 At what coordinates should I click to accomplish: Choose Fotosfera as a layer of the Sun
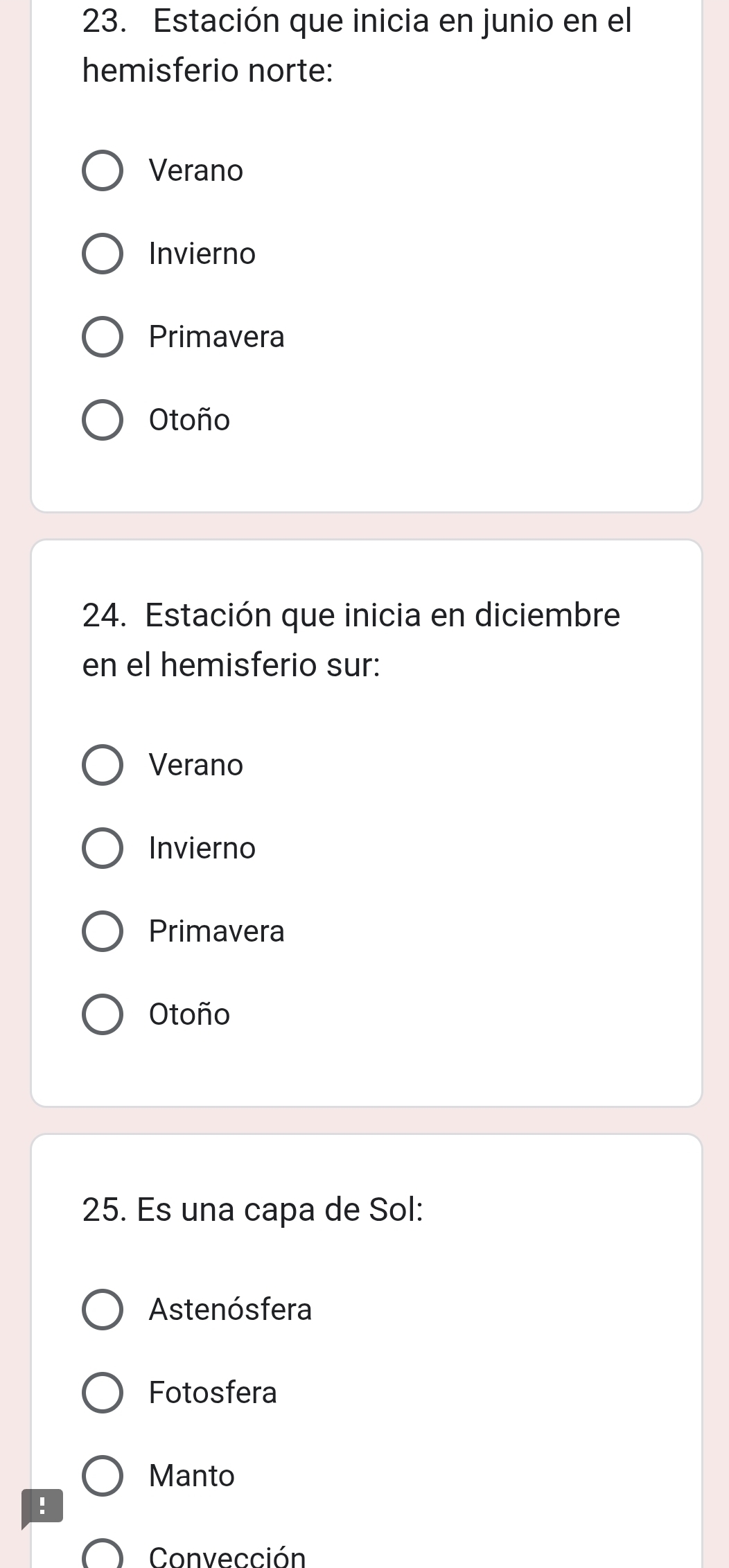[x=103, y=1393]
